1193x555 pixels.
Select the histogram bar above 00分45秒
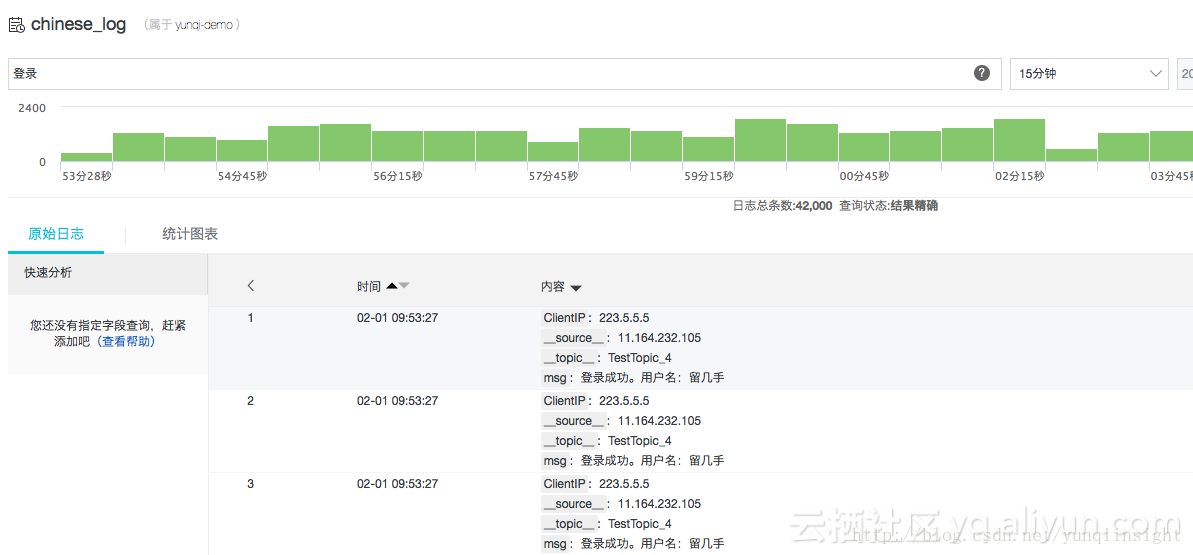point(864,147)
